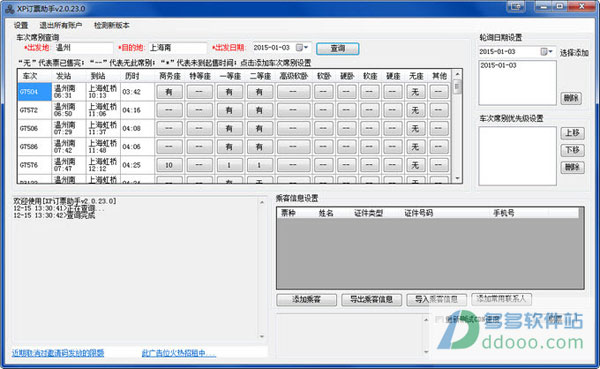Click the 二等座 button showing 1 for G7576
Screen dimensions: 600x369
coord(259,165)
